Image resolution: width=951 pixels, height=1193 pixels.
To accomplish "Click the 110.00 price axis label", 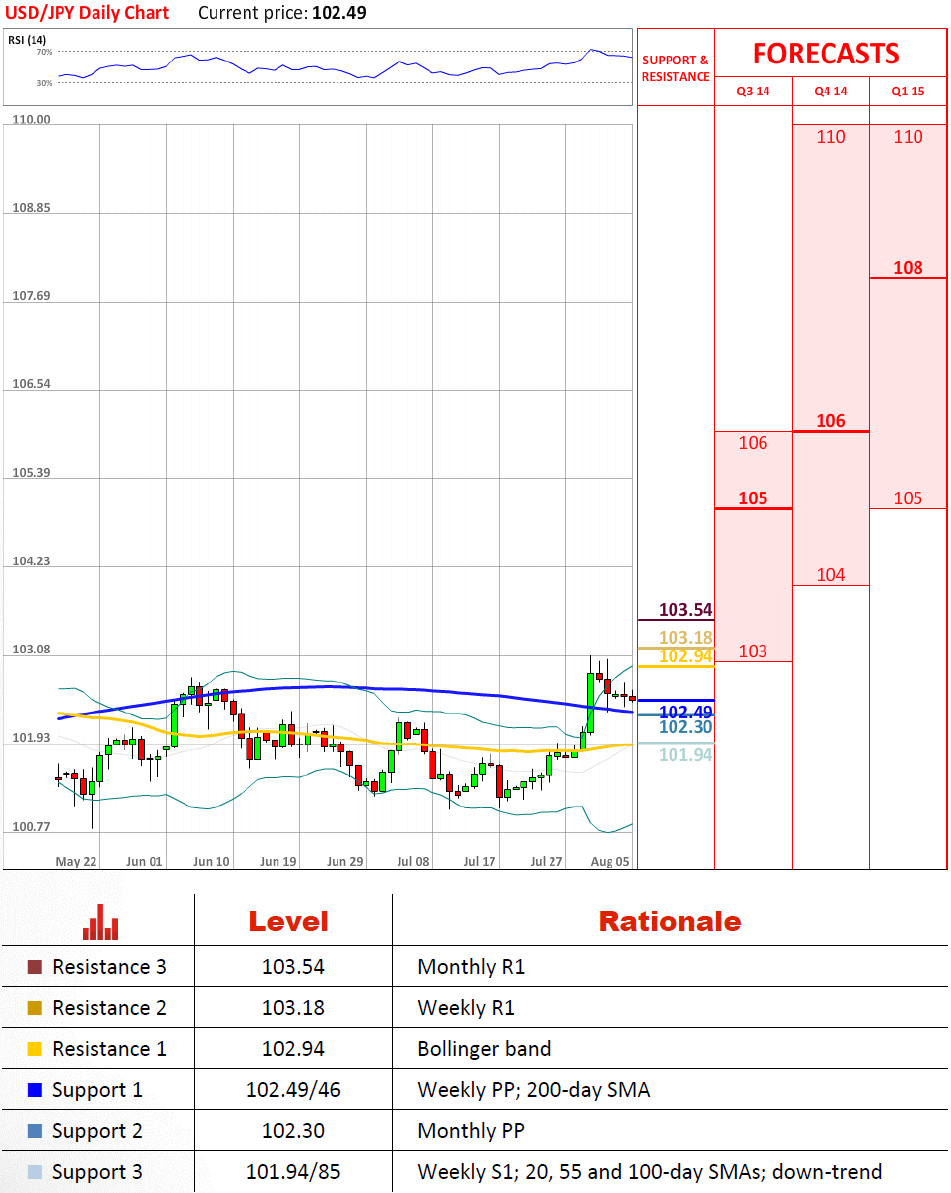I will point(31,119).
